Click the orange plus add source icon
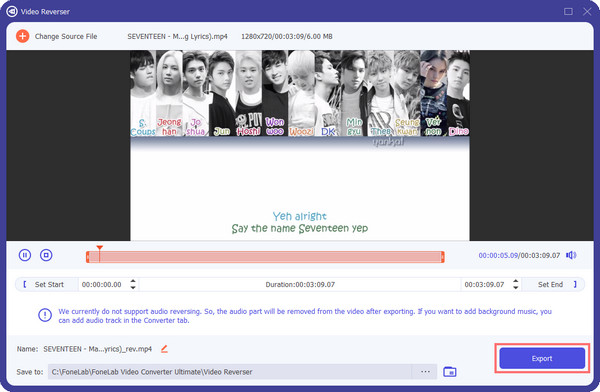The image size is (600, 392). (x=23, y=36)
